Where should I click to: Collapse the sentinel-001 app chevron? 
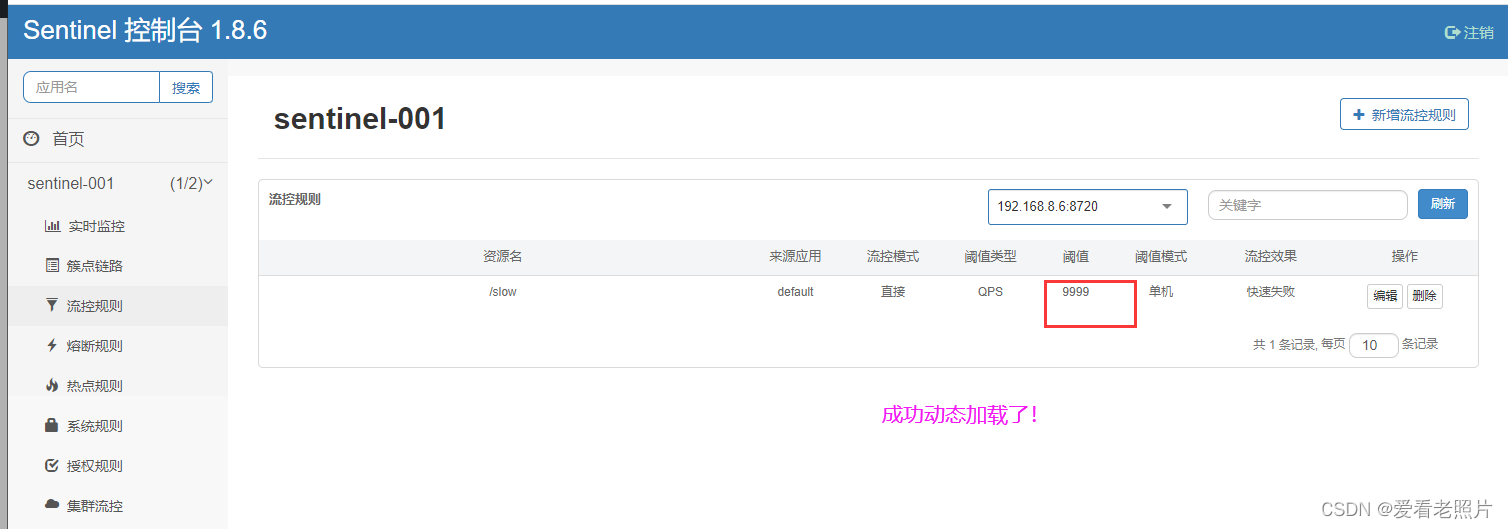[208, 183]
